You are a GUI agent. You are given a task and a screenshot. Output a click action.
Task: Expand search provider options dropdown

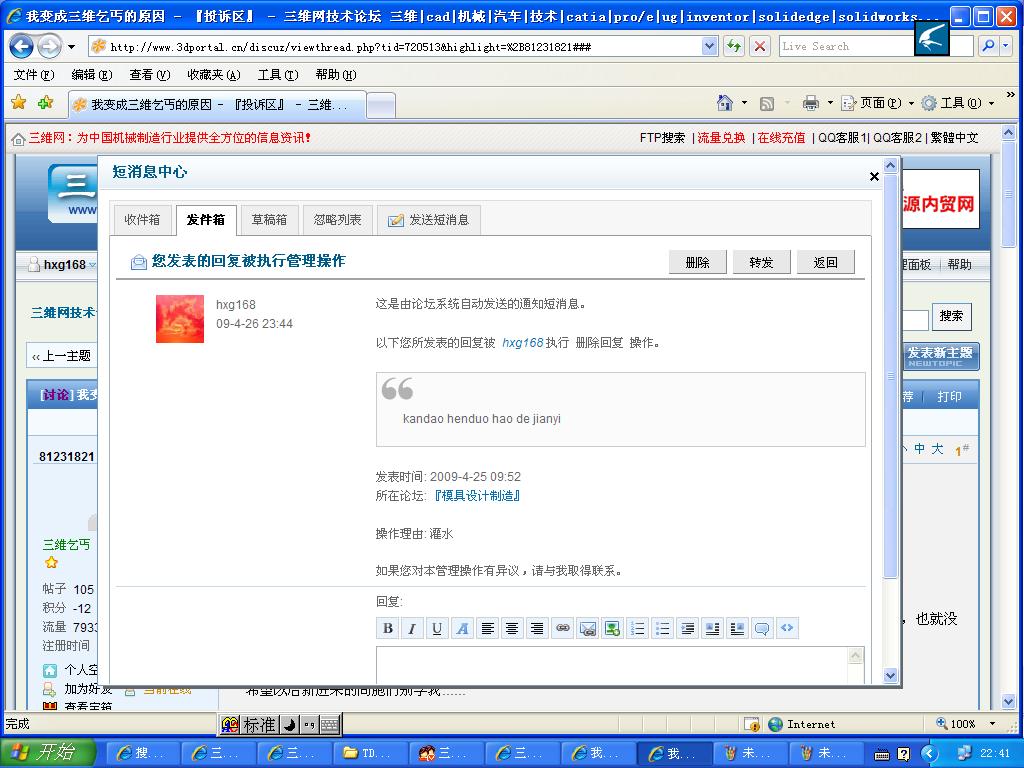pyautogui.click(x=1006, y=46)
